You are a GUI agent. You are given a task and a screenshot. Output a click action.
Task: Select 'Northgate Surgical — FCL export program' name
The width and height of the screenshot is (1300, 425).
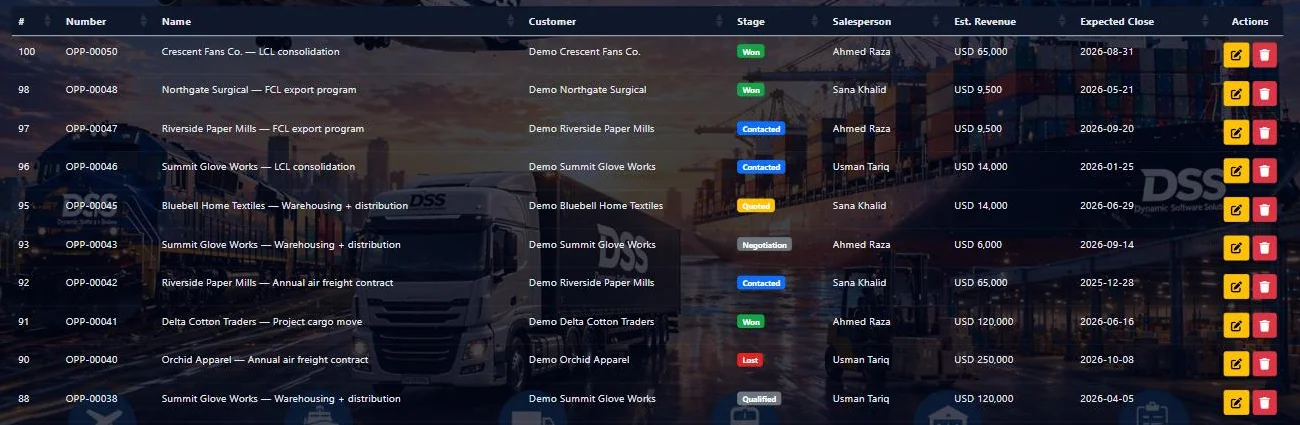[259, 90]
